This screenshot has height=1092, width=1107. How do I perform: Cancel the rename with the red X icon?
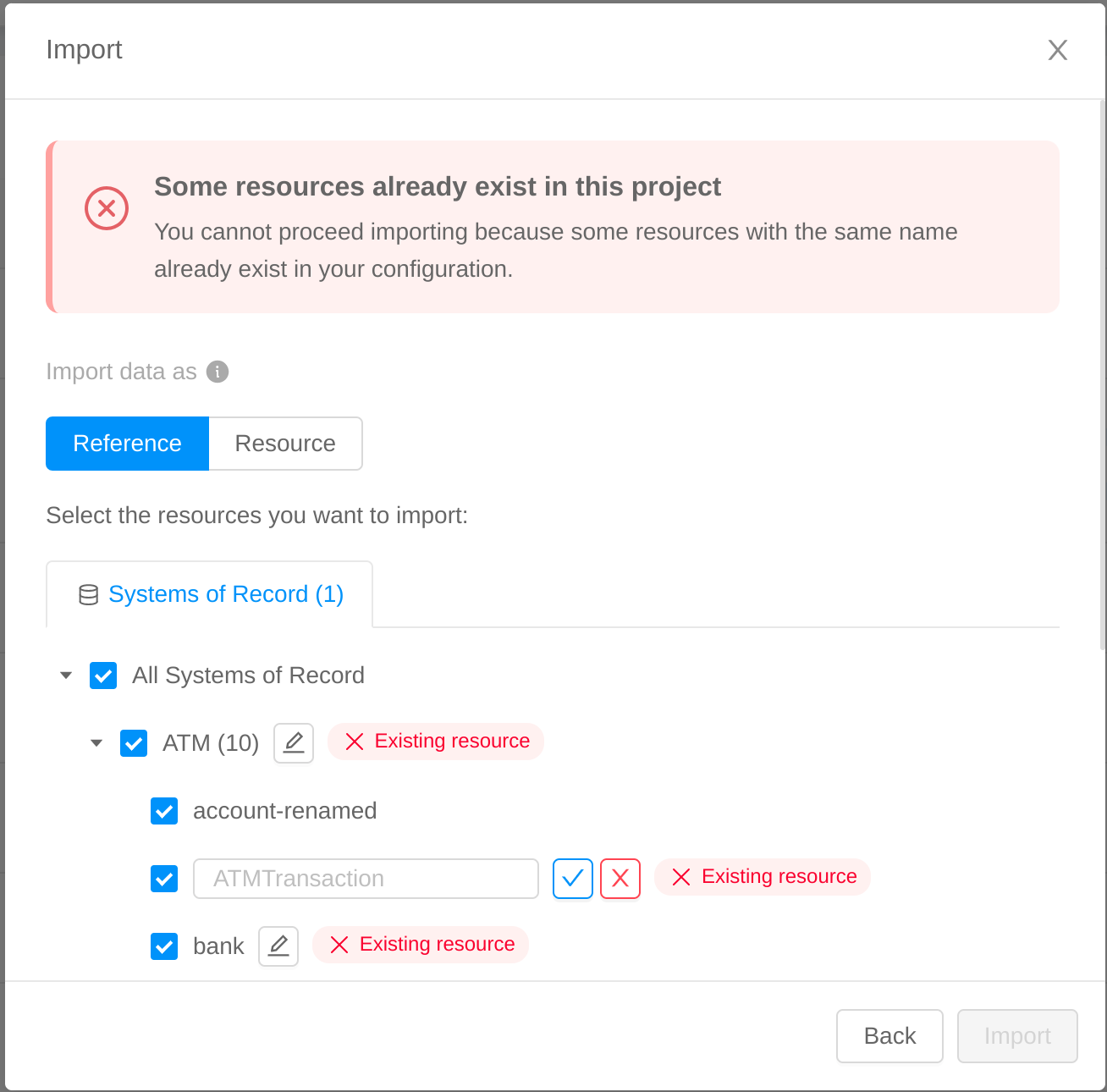point(620,879)
